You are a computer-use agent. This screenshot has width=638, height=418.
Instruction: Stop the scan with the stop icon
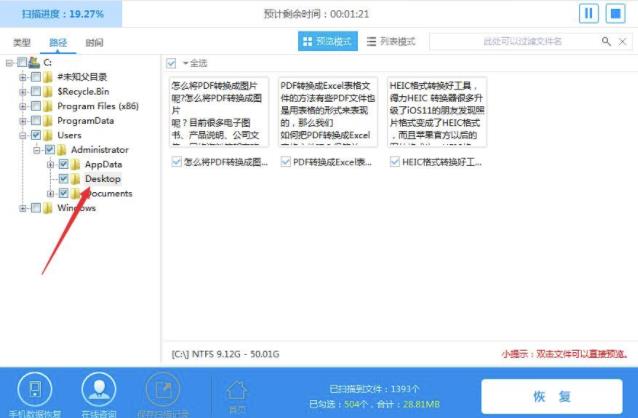coord(616,14)
